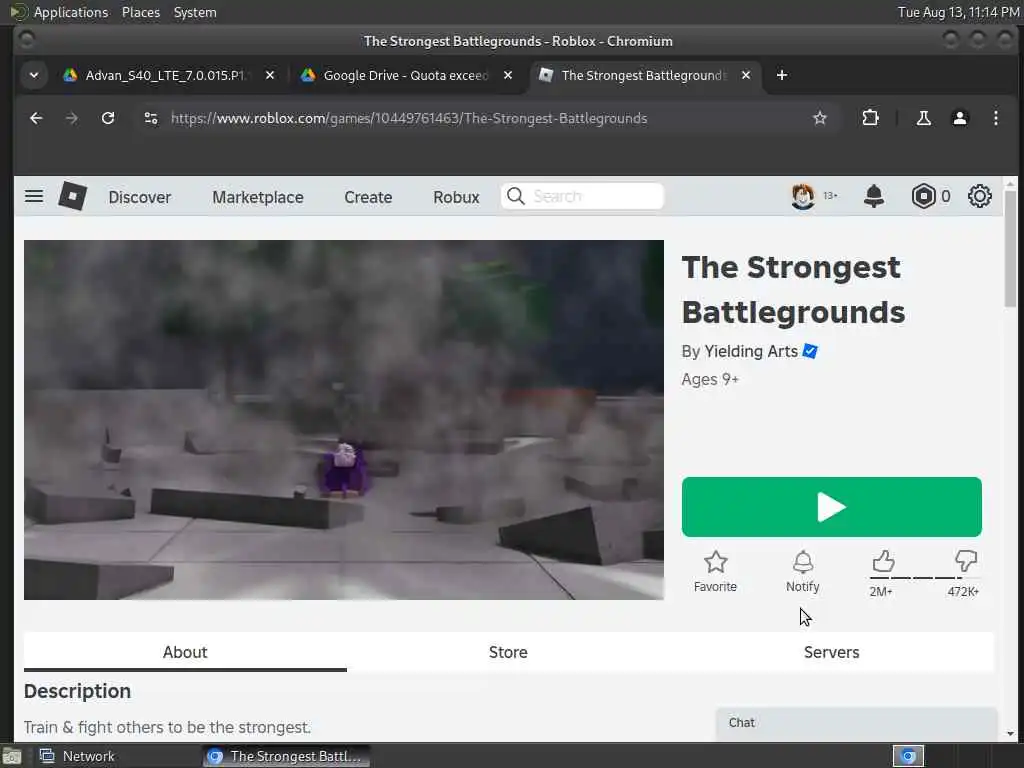Image resolution: width=1024 pixels, height=768 pixels.
Task: Open the site information icon in the address bar
Action: click(151, 118)
